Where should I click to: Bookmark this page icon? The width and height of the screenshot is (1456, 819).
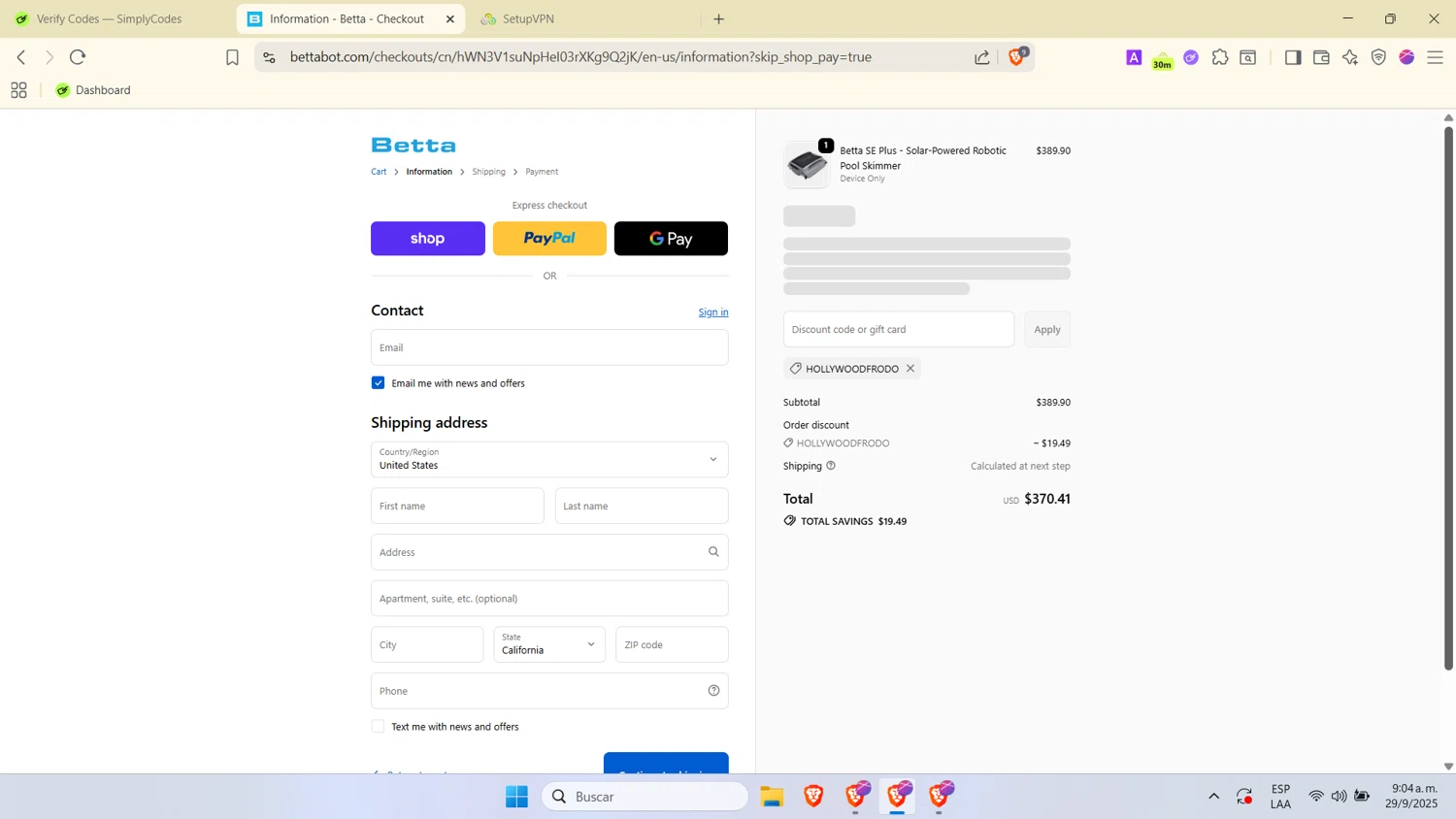click(x=232, y=57)
